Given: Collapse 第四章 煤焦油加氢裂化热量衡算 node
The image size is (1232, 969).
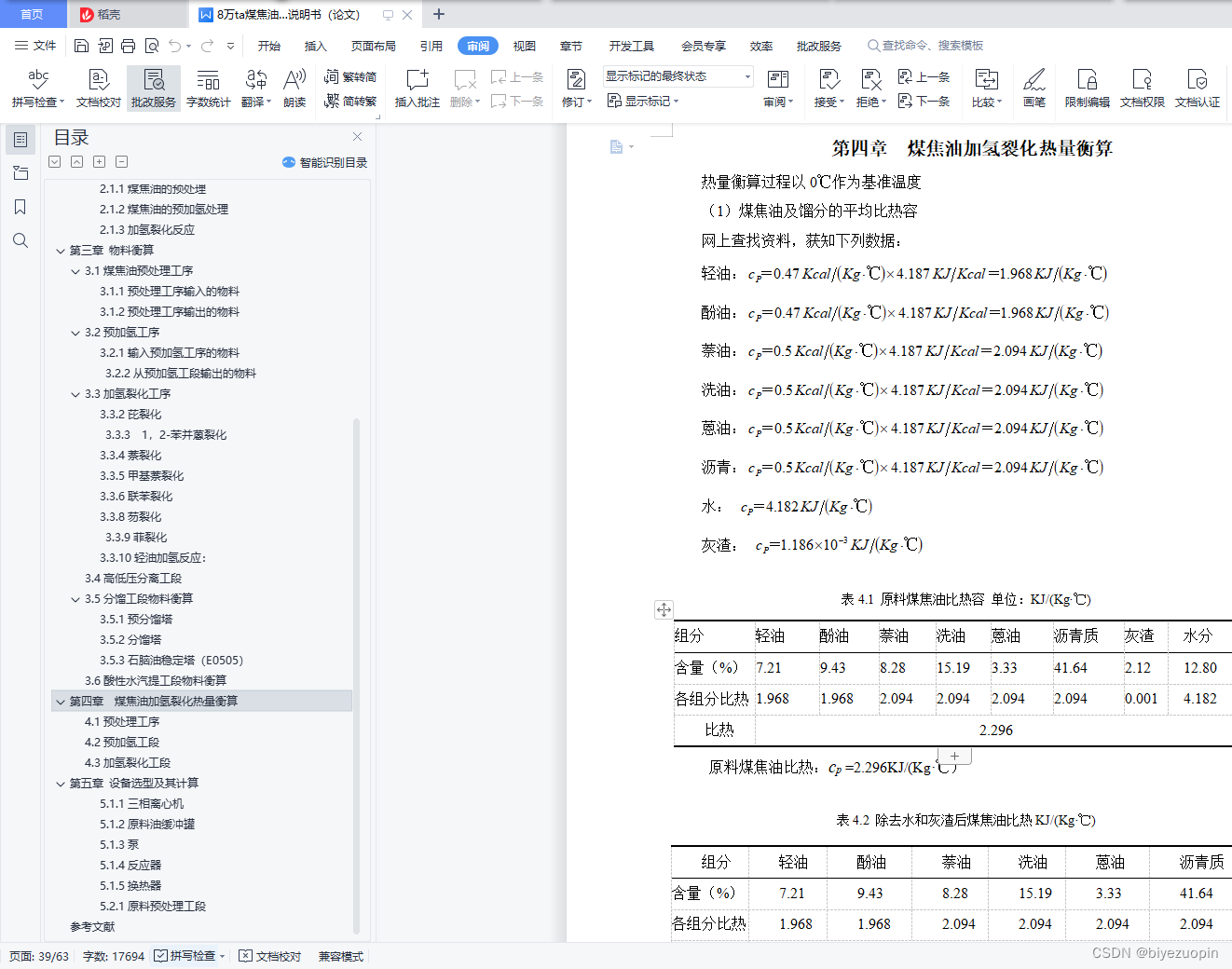Looking at the screenshot, I should click(x=61, y=702).
